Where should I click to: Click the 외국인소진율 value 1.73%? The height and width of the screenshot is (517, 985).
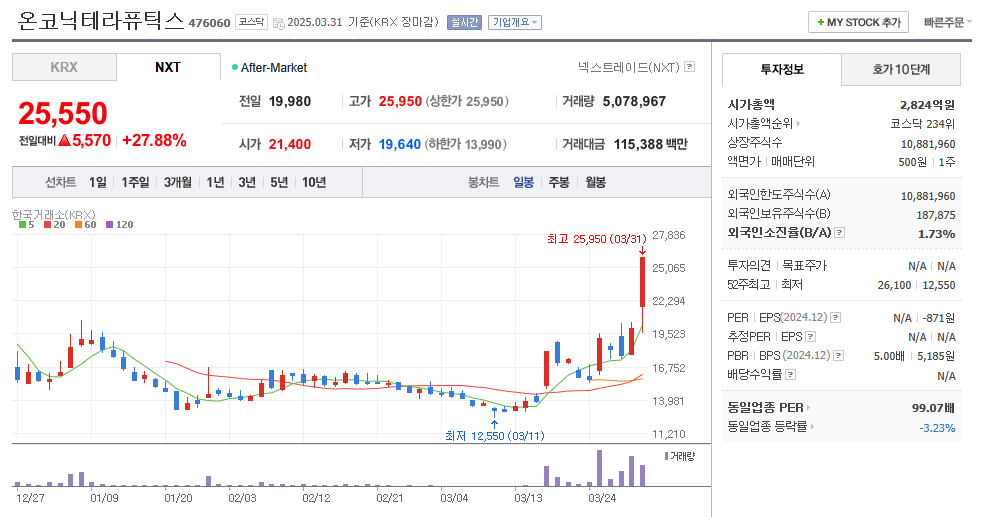(937, 234)
